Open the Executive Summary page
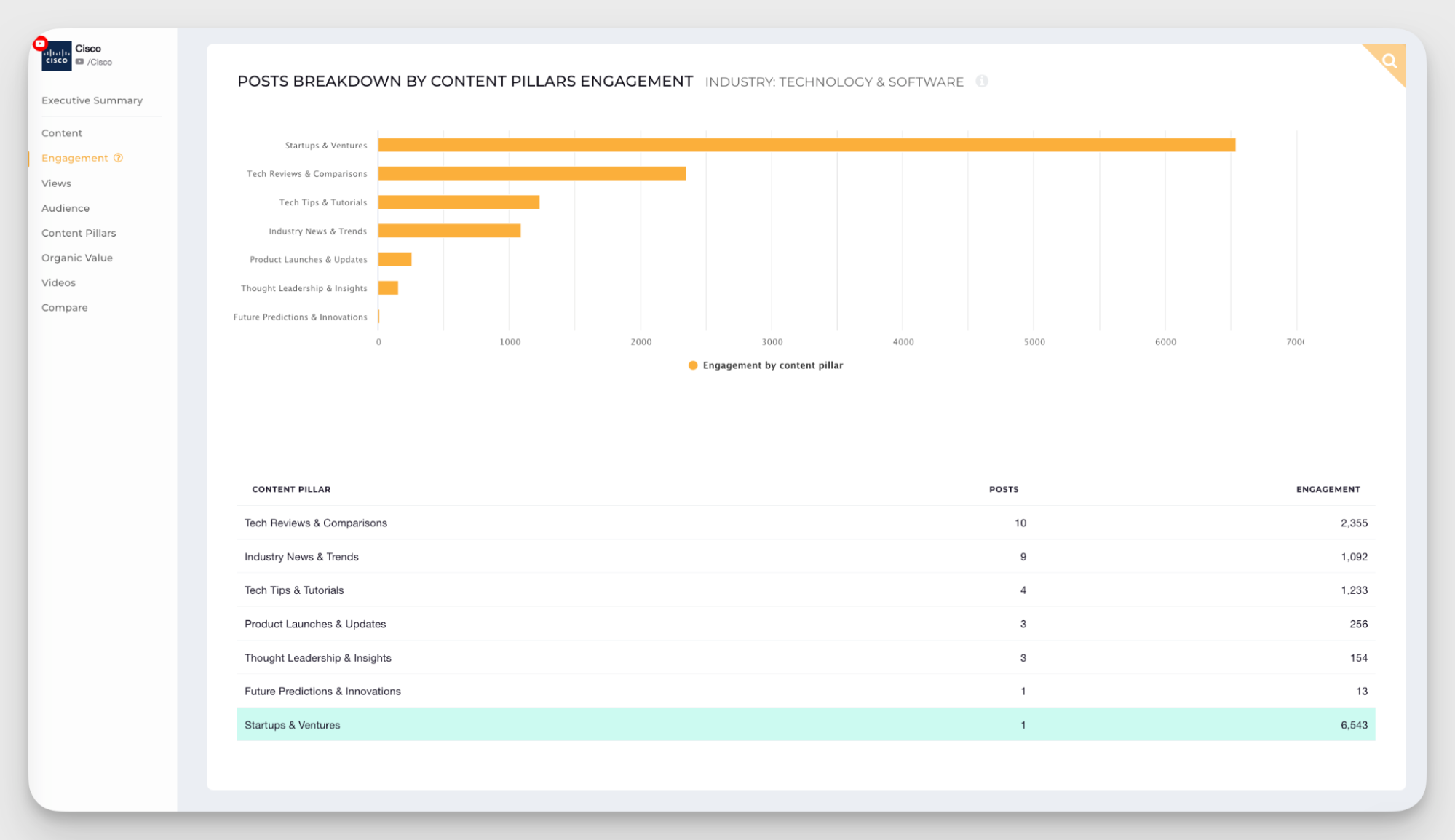 [x=92, y=100]
